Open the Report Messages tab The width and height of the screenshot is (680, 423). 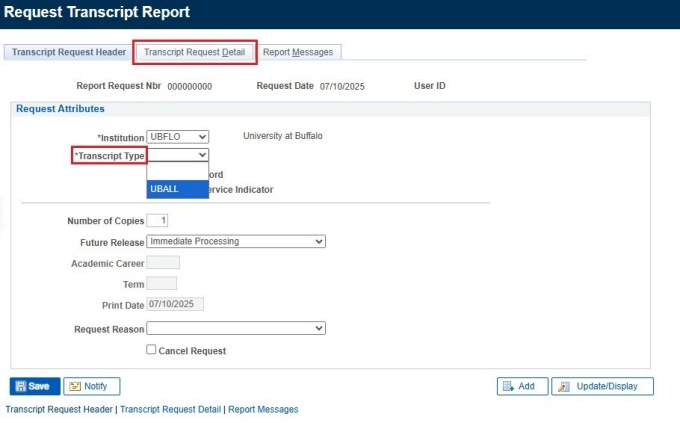click(298, 52)
